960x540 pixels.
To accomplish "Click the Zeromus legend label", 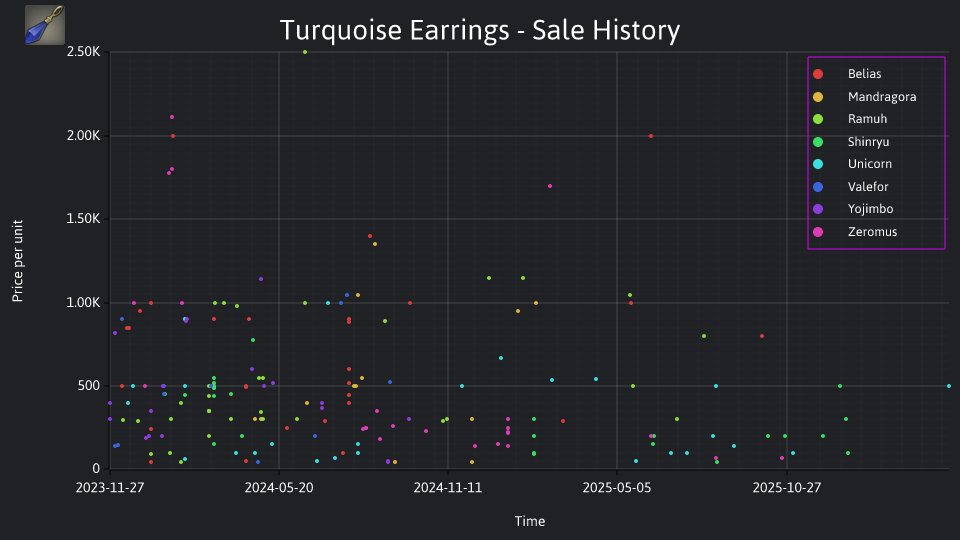I will pyautogui.click(x=872, y=232).
